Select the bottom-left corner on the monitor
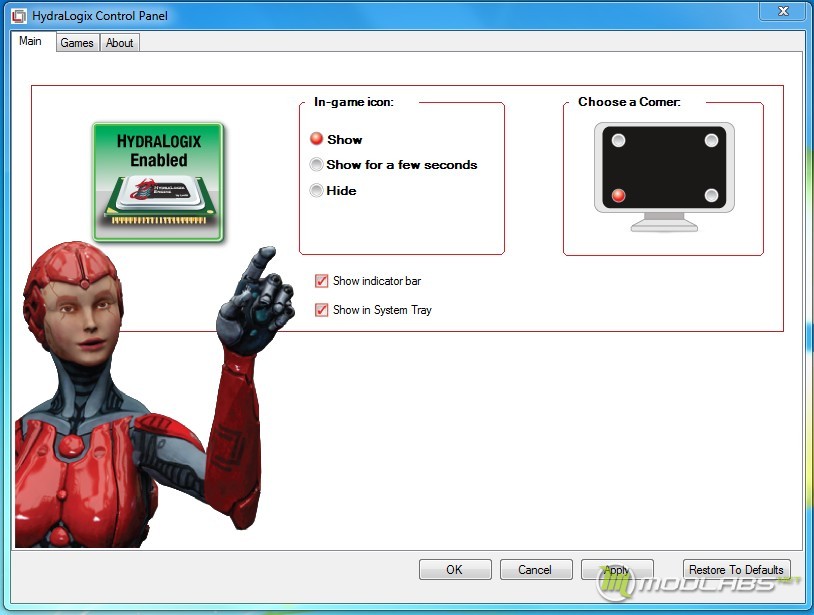814x615 pixels. tap(618, 196)
